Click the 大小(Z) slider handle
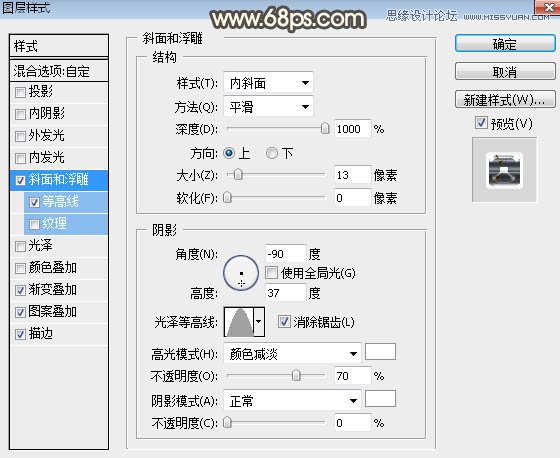Viewport: 560px width, 458px height. coord(238,175)
